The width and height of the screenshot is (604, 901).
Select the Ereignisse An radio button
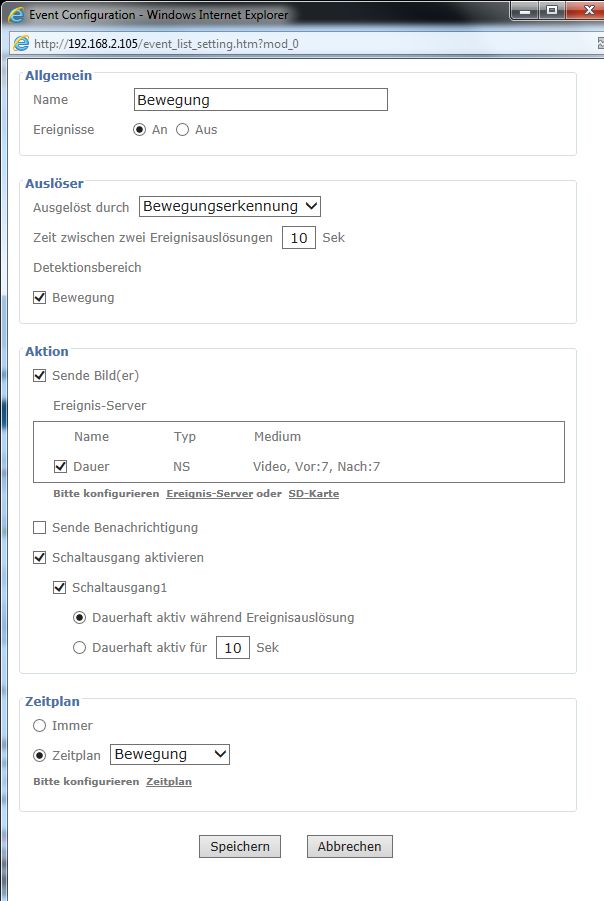coord(140,130)
